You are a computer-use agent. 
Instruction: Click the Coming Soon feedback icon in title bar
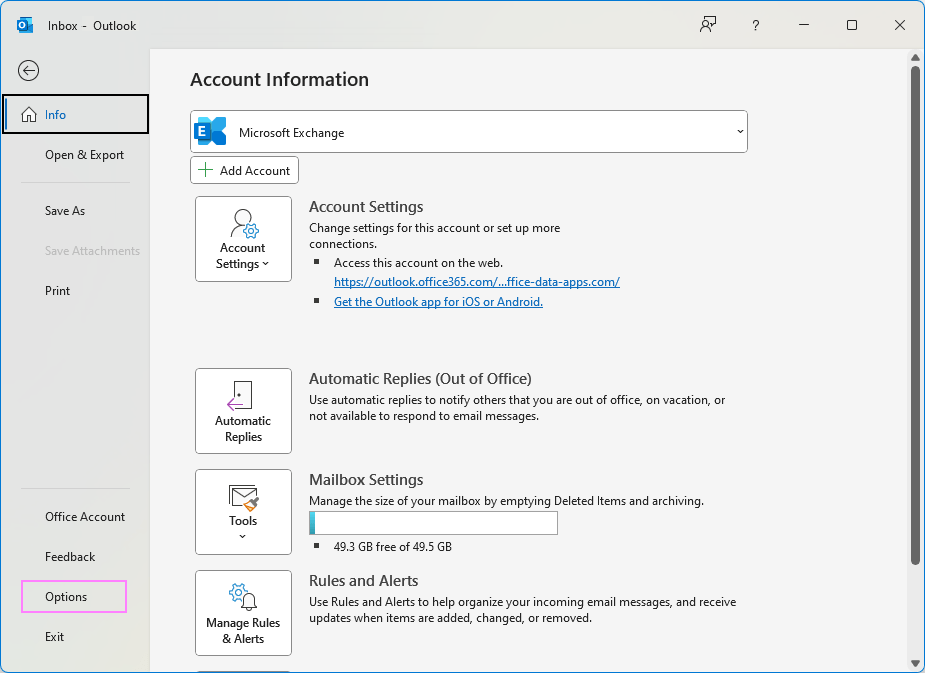click(x=708, y=25)
